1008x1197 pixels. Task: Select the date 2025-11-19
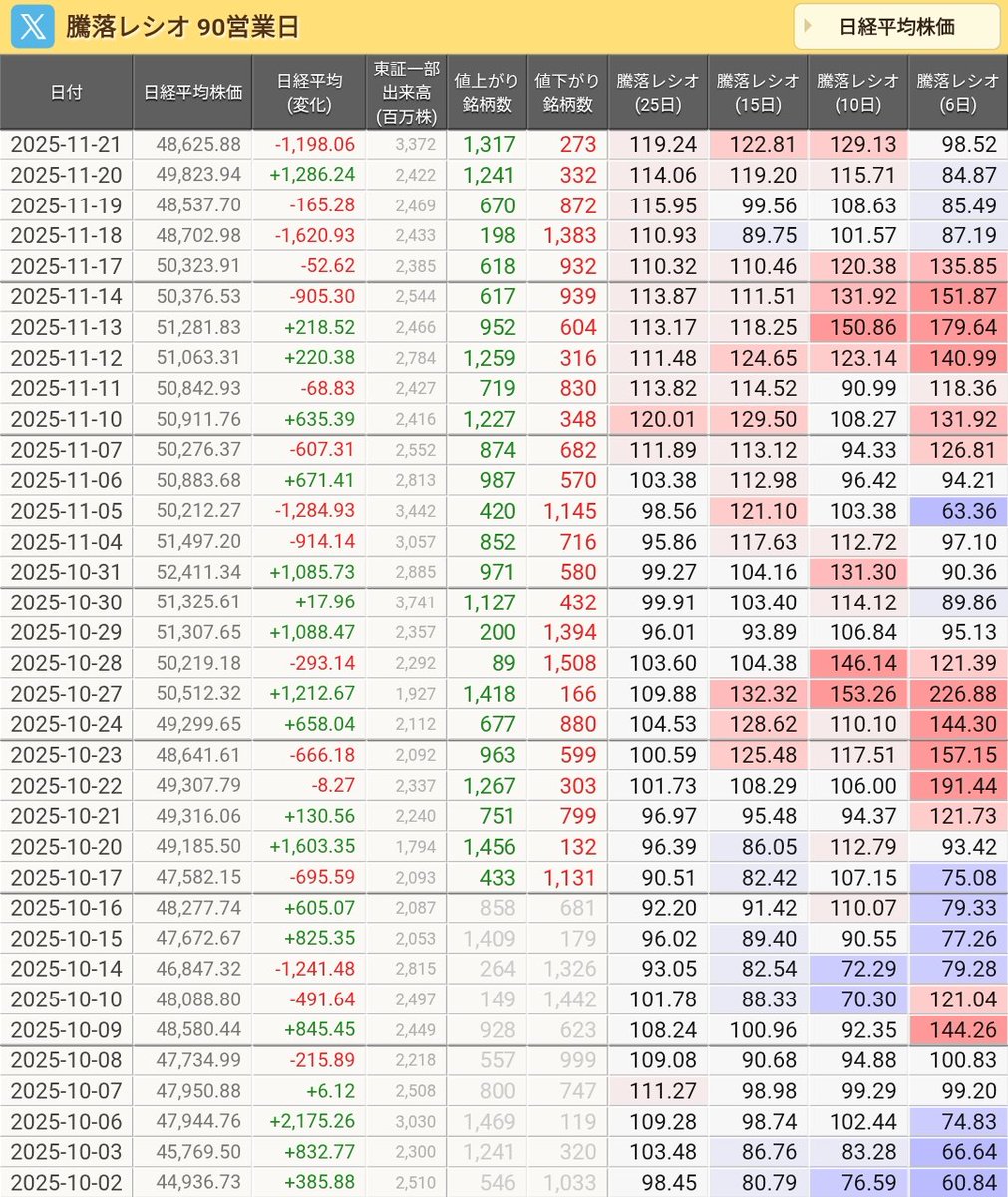[x=66, y=205]
